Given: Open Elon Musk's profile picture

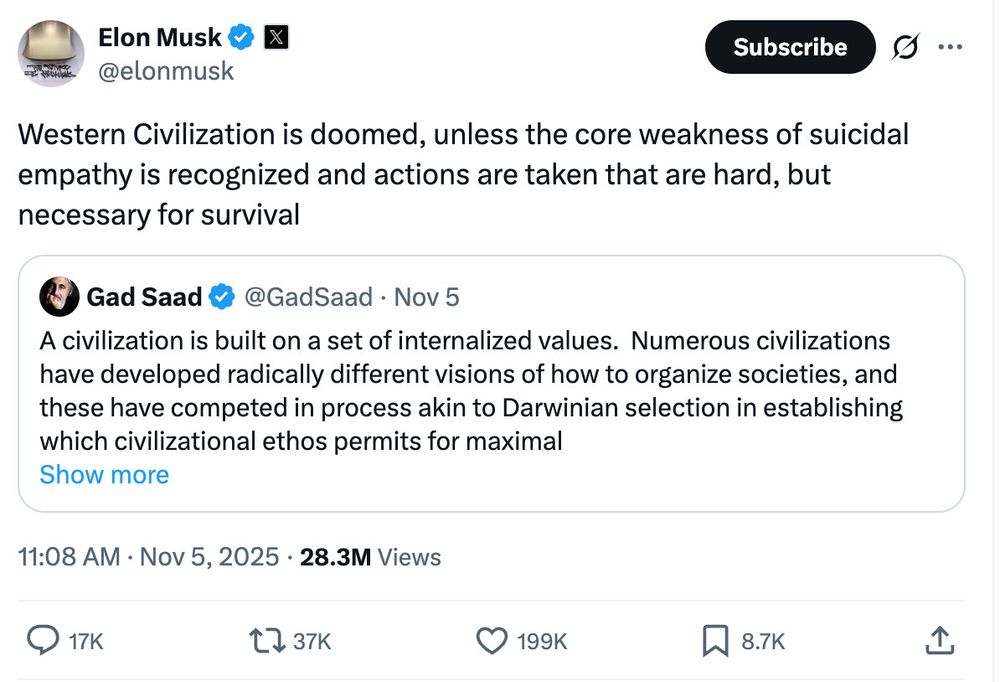Looking at the screenshot, I should [x=51, y=53].
